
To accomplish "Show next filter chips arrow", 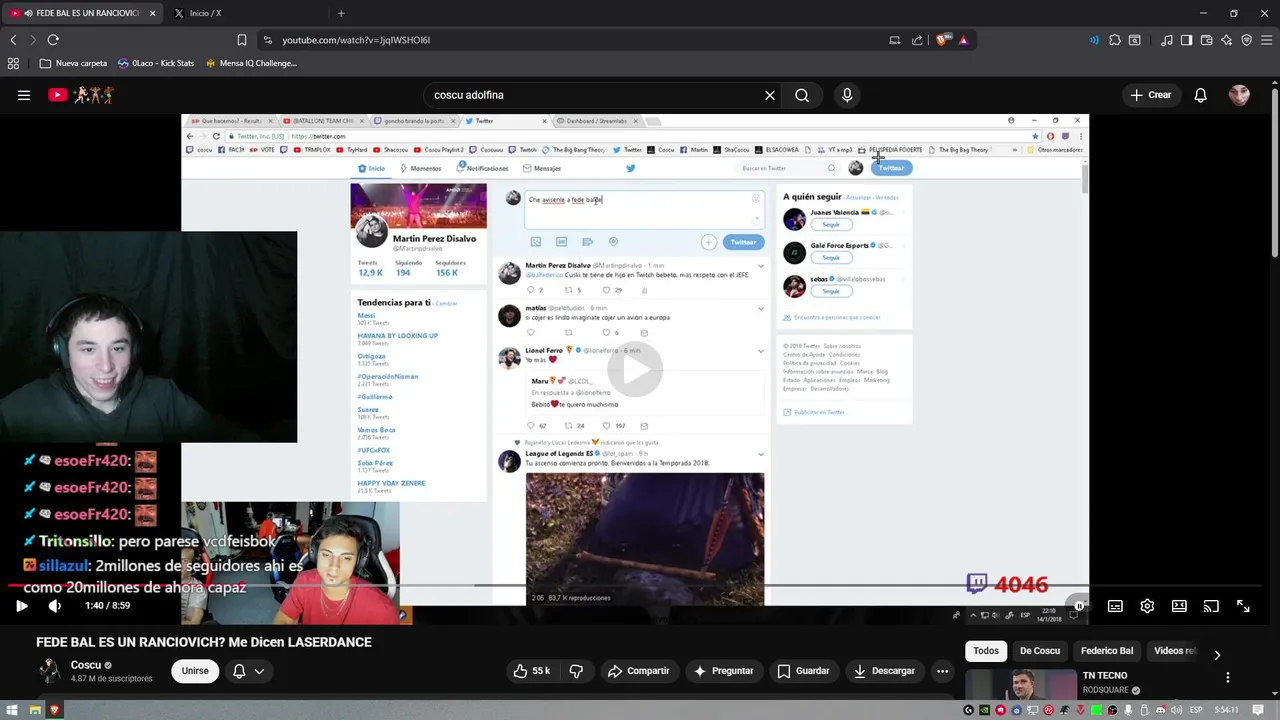I will (x=1217, y=654).
